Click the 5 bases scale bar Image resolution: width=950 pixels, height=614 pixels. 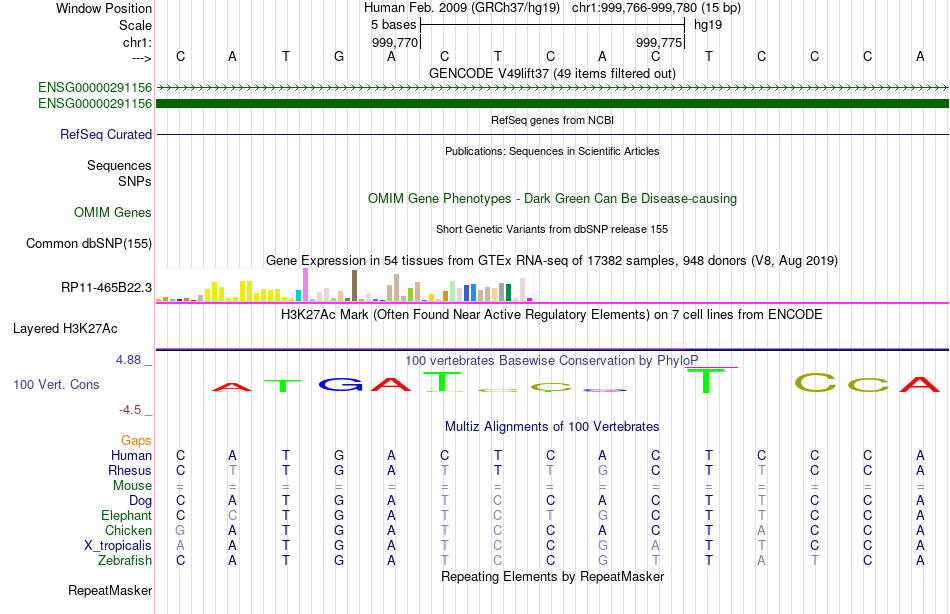(552, 25)
